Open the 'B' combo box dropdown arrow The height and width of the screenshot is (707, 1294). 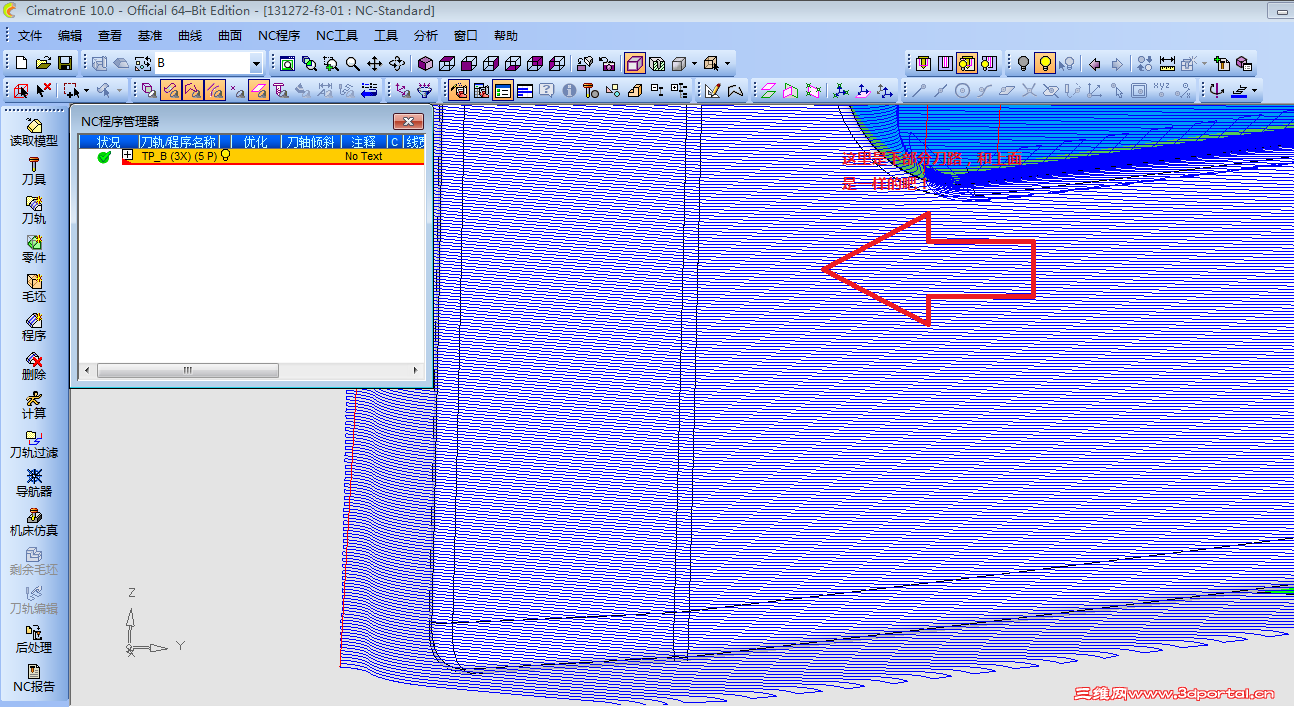(256, 63)
